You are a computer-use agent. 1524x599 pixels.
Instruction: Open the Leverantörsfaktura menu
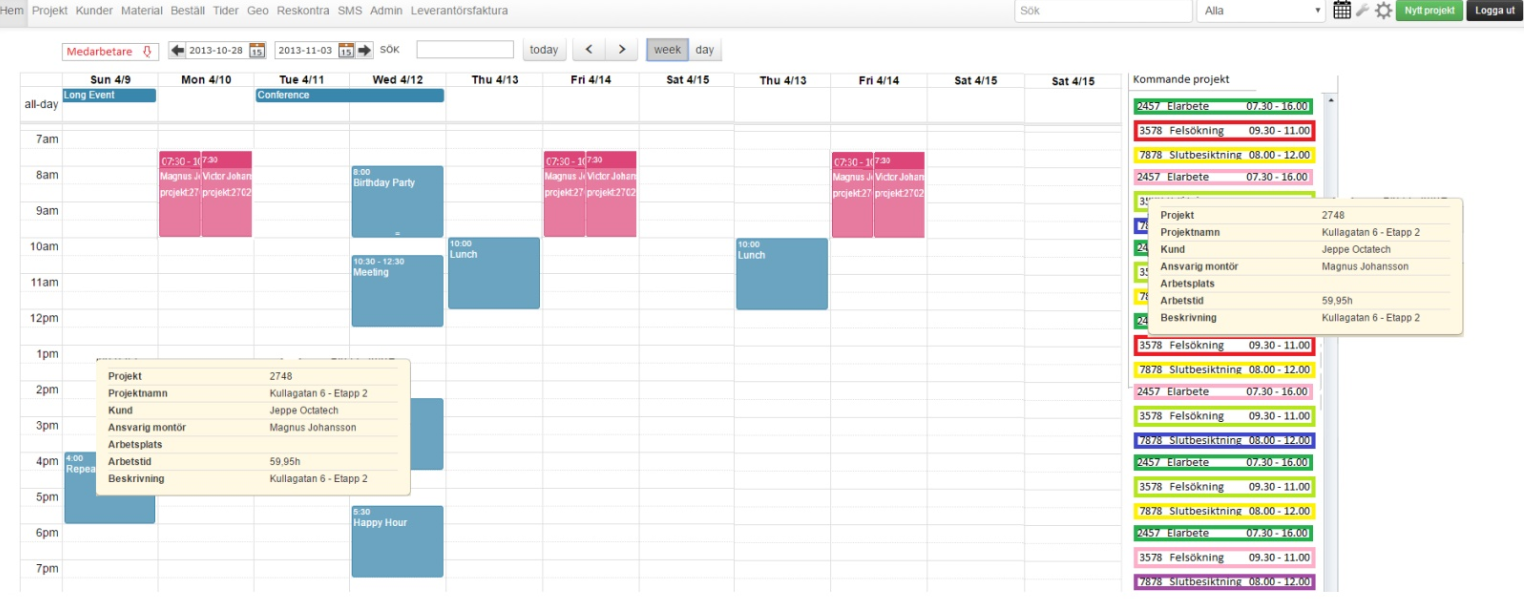click(x=459, y=10)
